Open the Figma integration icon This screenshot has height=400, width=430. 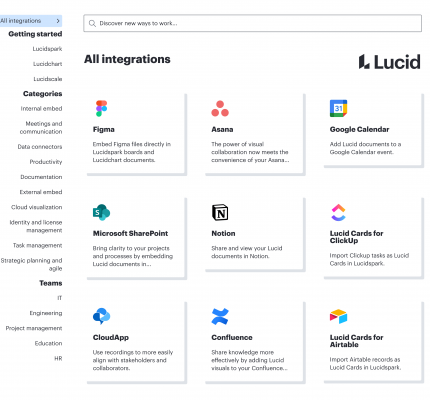[101, 108]
